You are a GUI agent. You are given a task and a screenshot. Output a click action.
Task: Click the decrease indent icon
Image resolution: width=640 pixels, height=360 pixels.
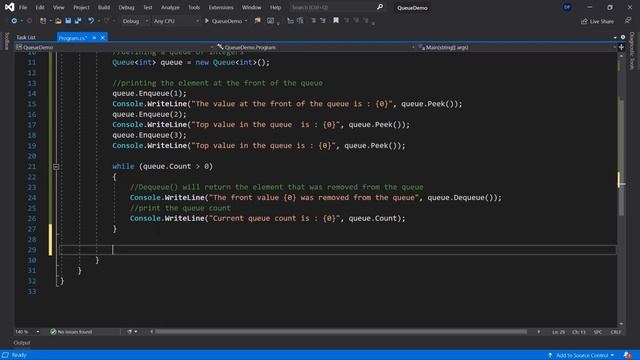pos(290,21)
